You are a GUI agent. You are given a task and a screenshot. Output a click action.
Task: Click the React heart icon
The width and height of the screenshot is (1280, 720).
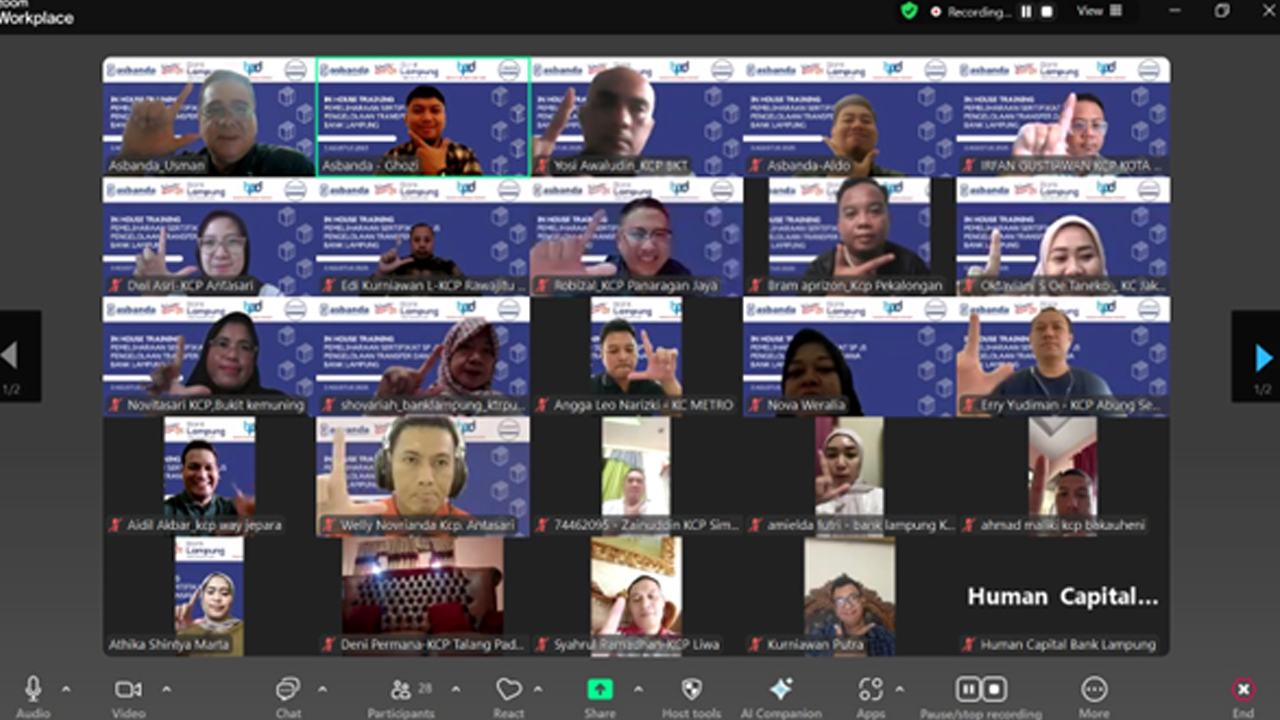pyautogui.click(x=509, y=689)
